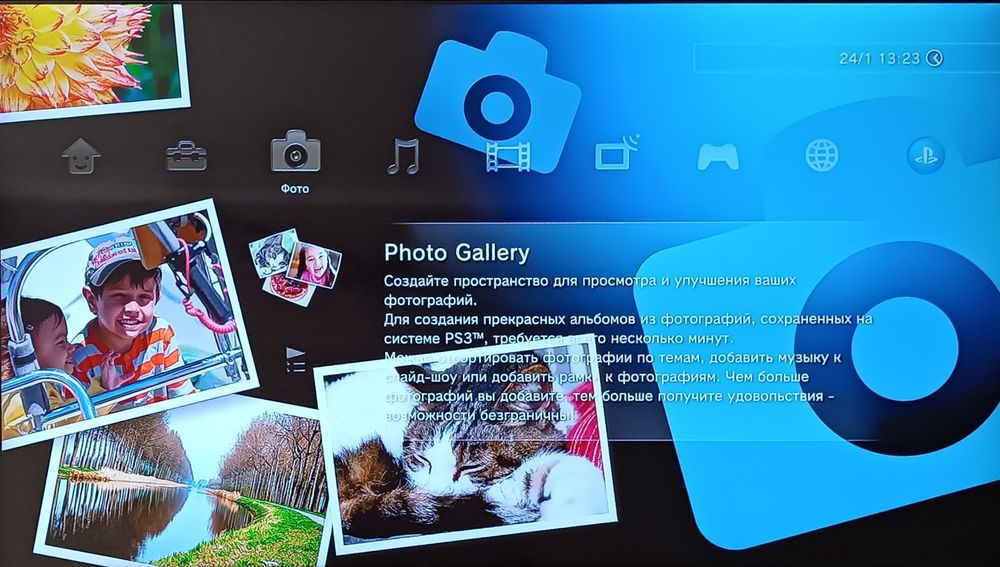Open the Video filmstrip category
This screenshot has width=1000, height=567.
point(508,156)
